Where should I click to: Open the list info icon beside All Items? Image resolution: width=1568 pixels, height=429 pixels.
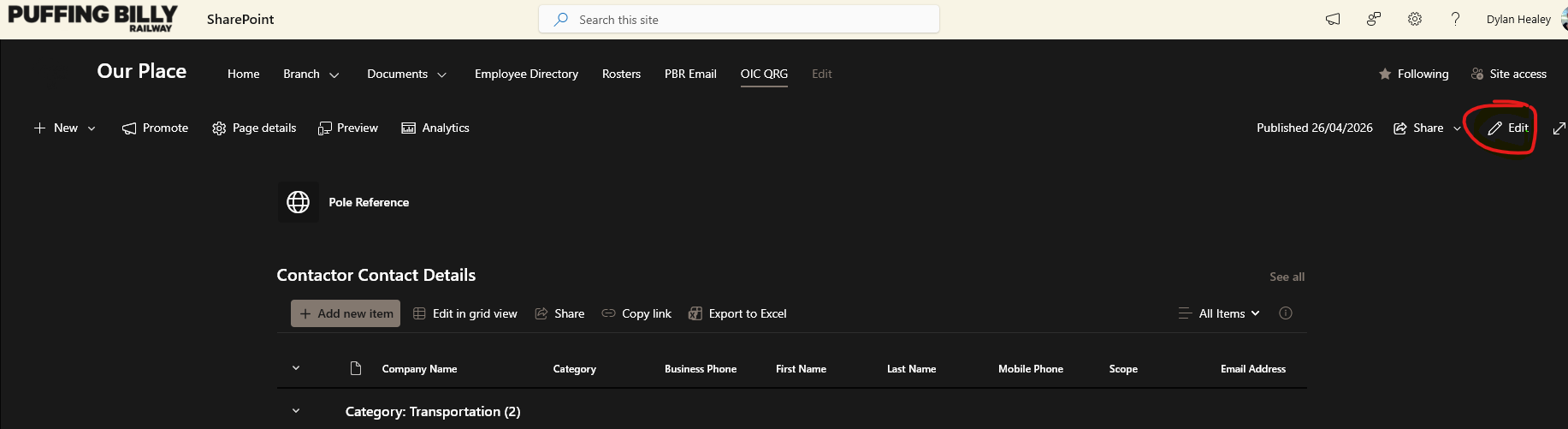[1285, 313]
